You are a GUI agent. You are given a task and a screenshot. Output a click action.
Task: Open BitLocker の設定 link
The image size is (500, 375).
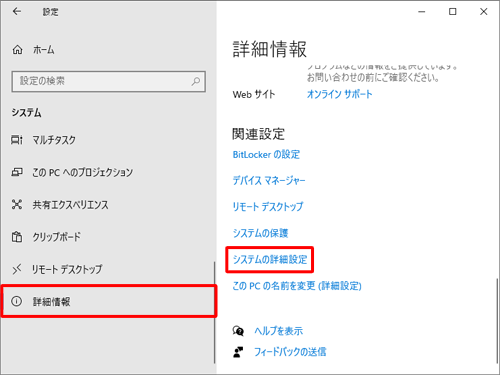[x=266, y=154]
